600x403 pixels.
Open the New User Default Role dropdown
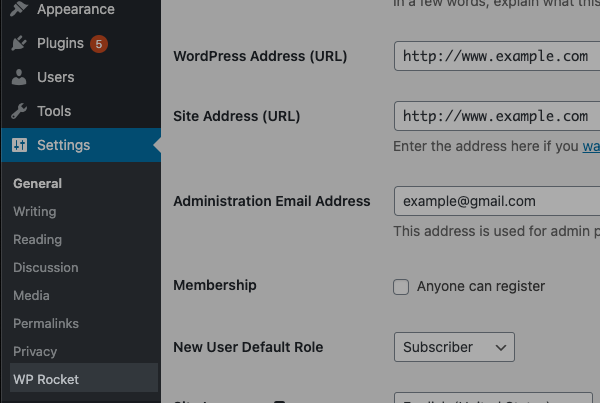pos(454,347)
